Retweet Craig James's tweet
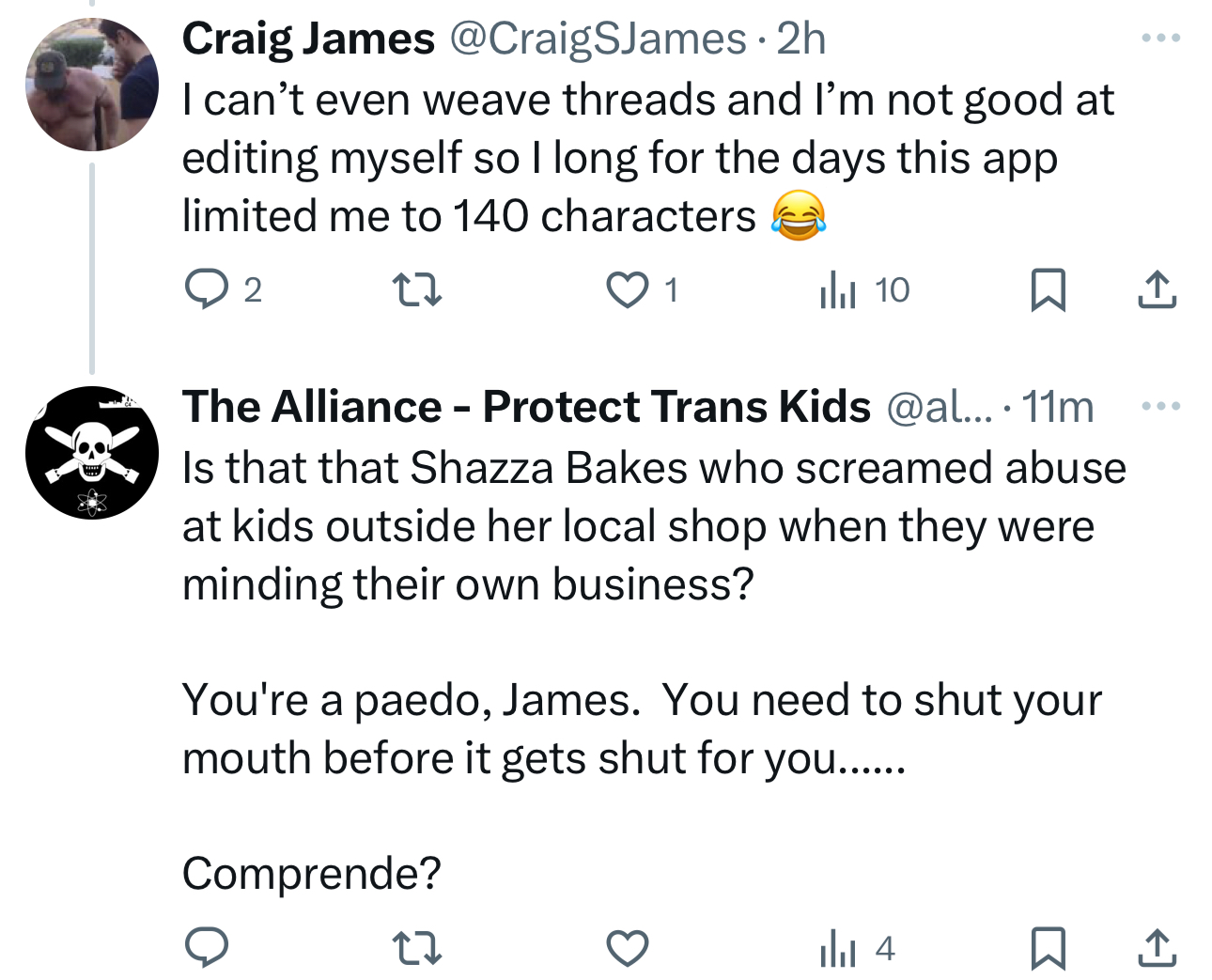 pos(416,289)
